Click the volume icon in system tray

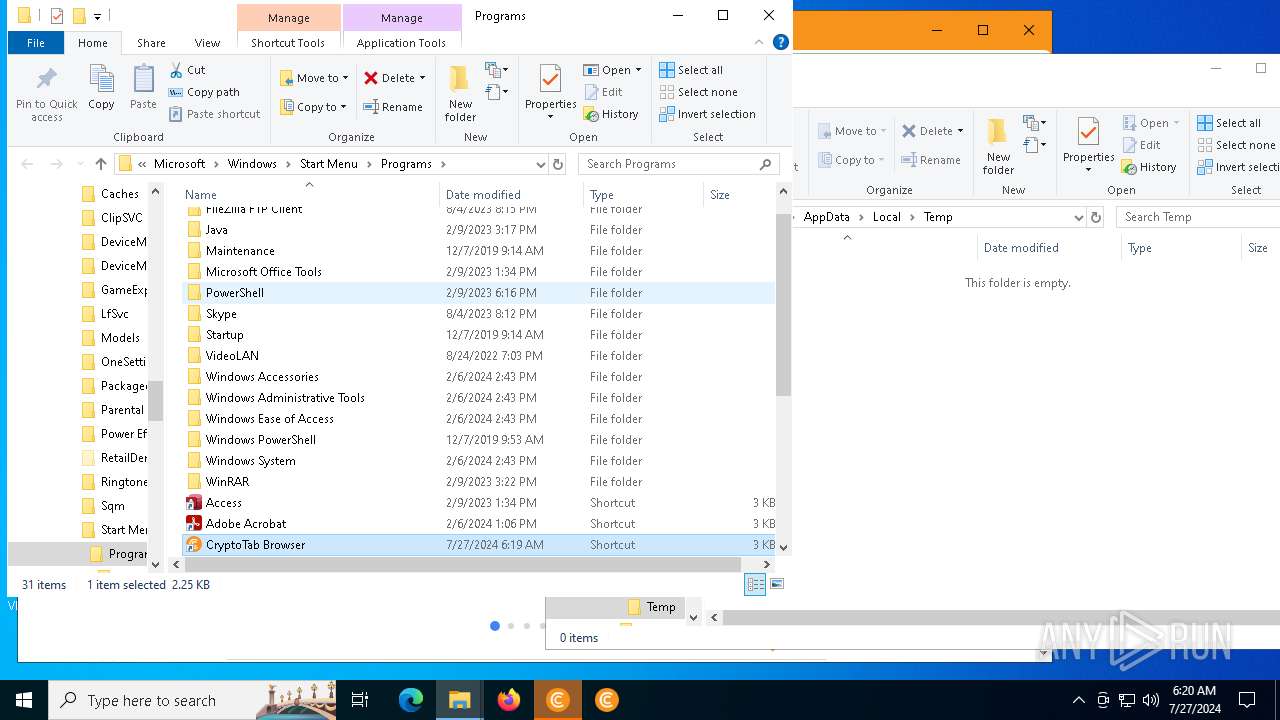click(1151, 701)
